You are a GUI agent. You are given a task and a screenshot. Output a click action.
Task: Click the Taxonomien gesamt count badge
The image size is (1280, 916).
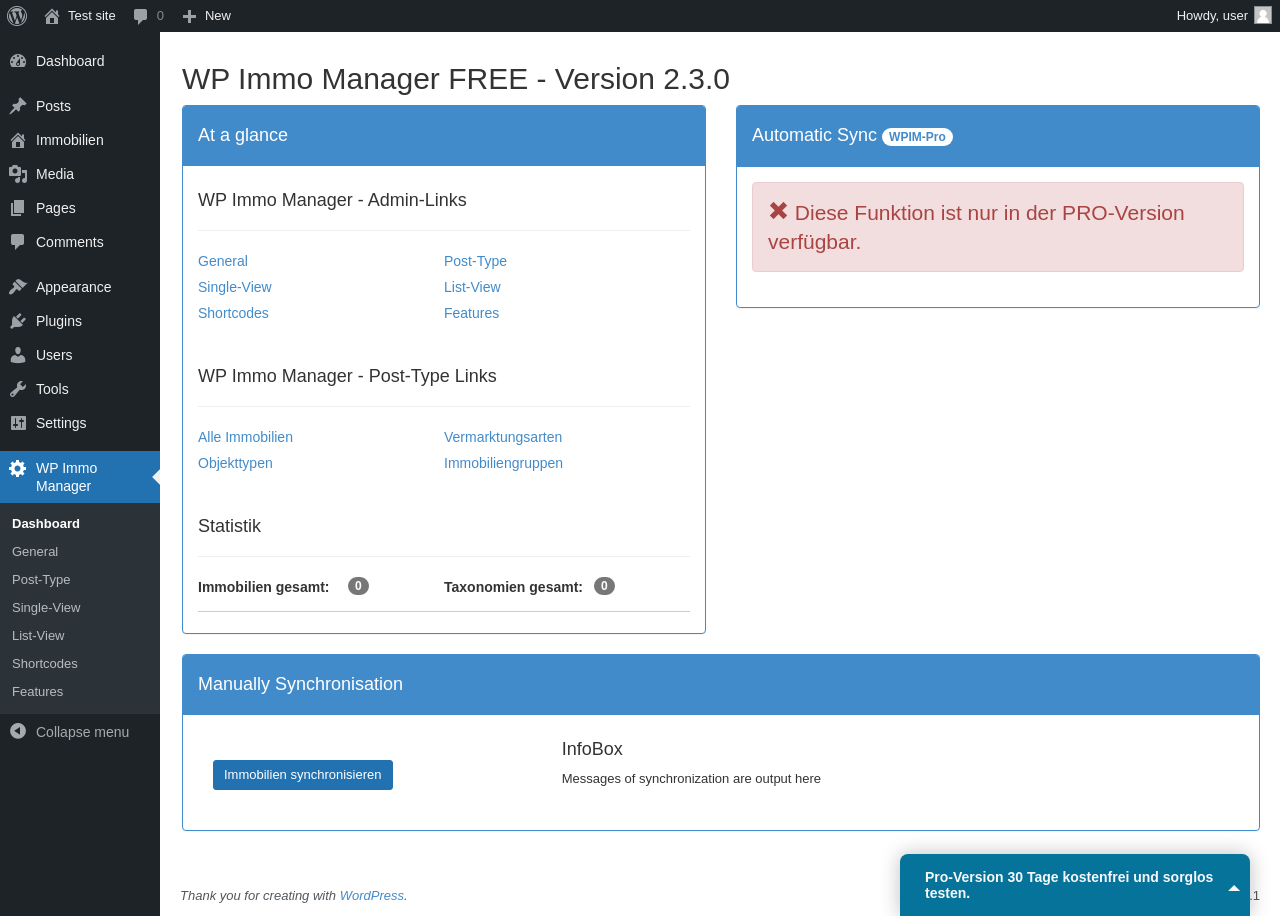(604, 586)
